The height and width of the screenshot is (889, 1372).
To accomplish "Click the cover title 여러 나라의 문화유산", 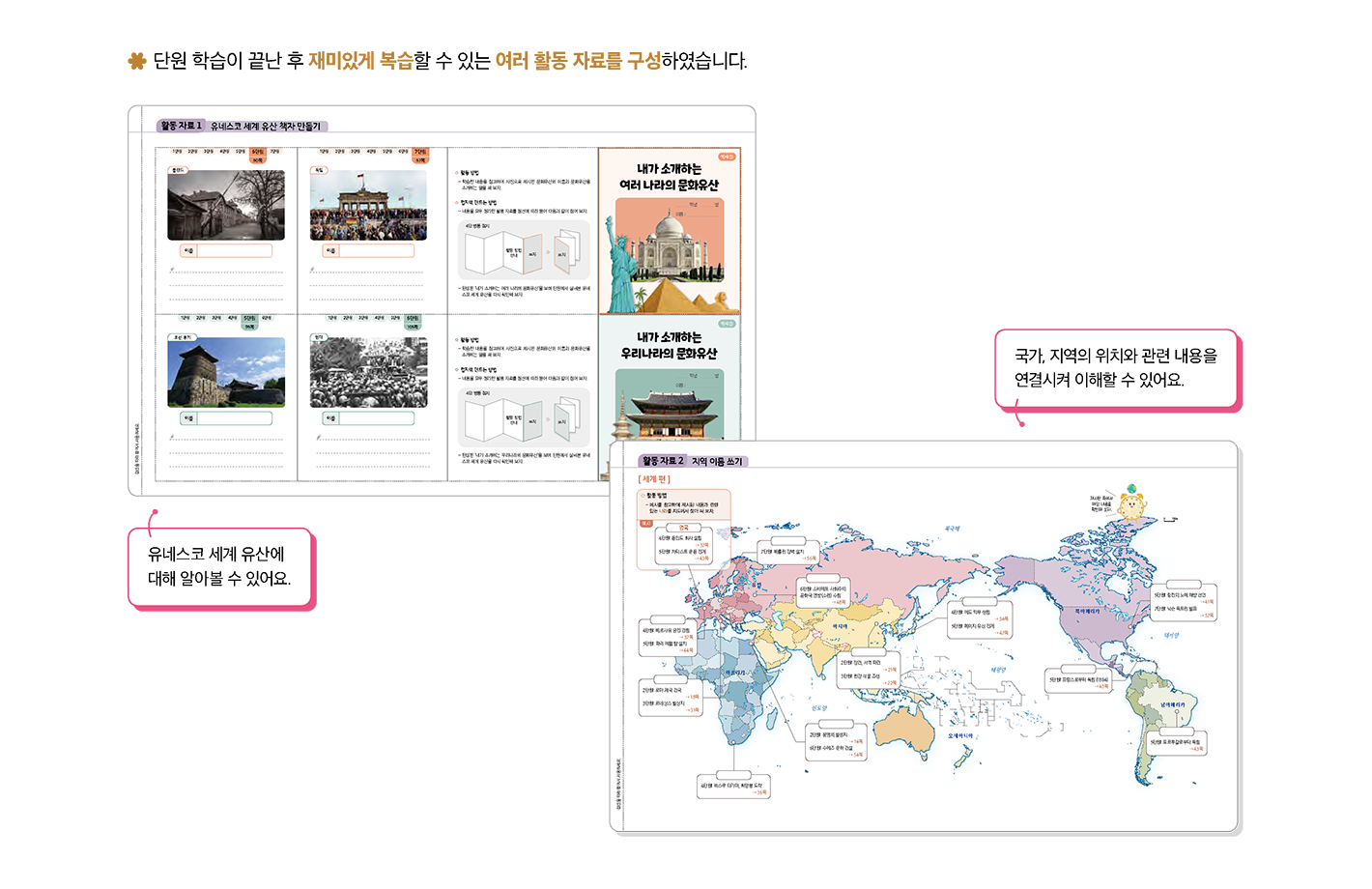I will 670,185.
